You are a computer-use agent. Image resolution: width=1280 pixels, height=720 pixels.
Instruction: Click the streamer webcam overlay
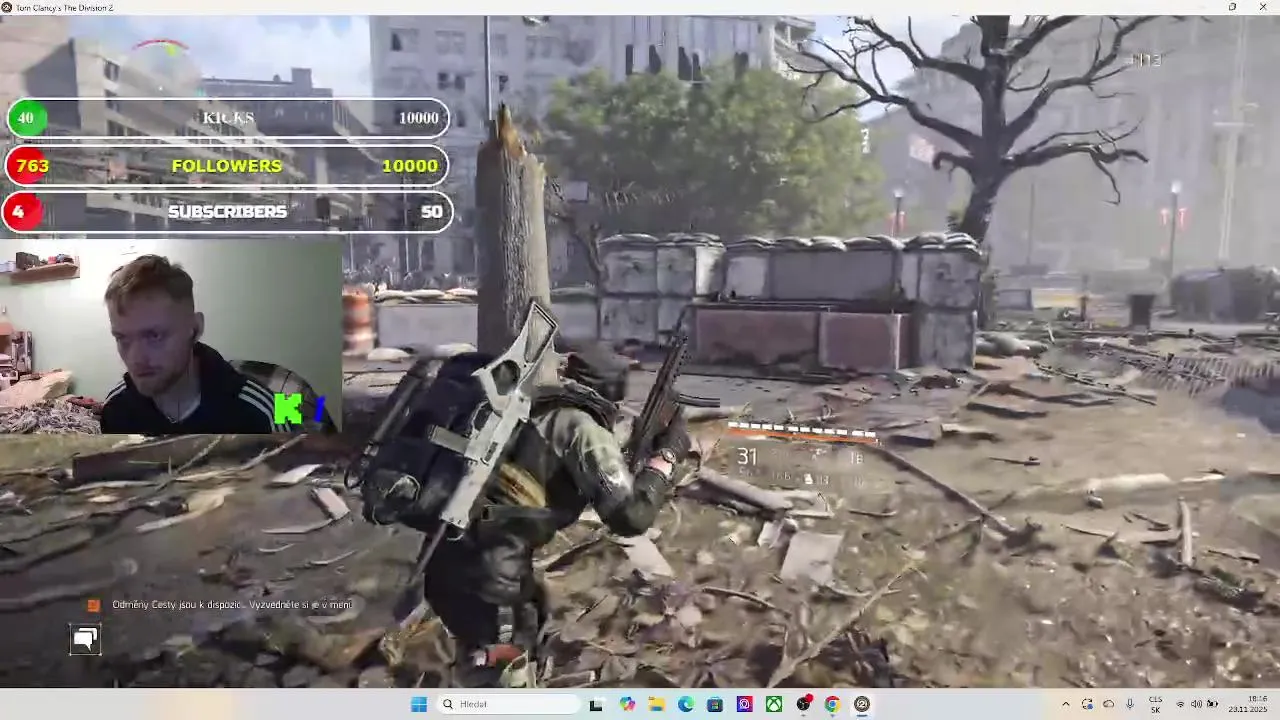coord(170,335)
